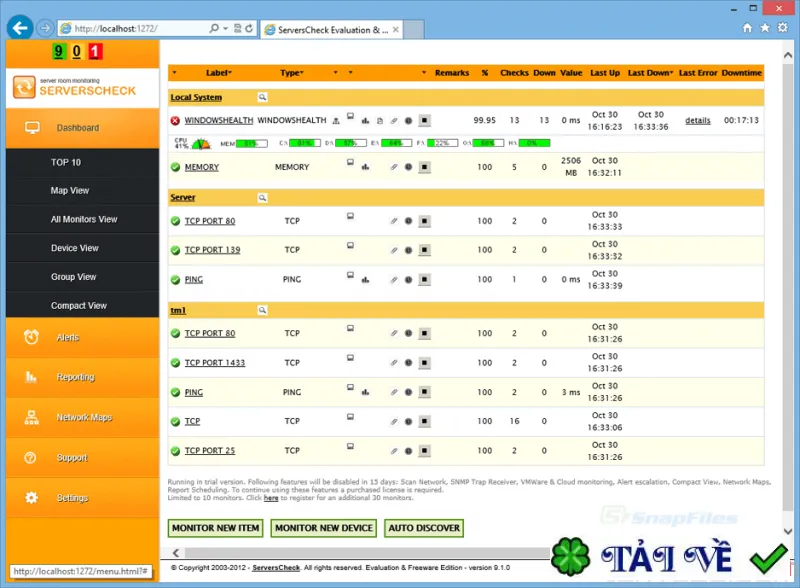800x588 pixels.
Task: Open device icon in TCP PORT 1433 row
Action: tap(351, 358)
